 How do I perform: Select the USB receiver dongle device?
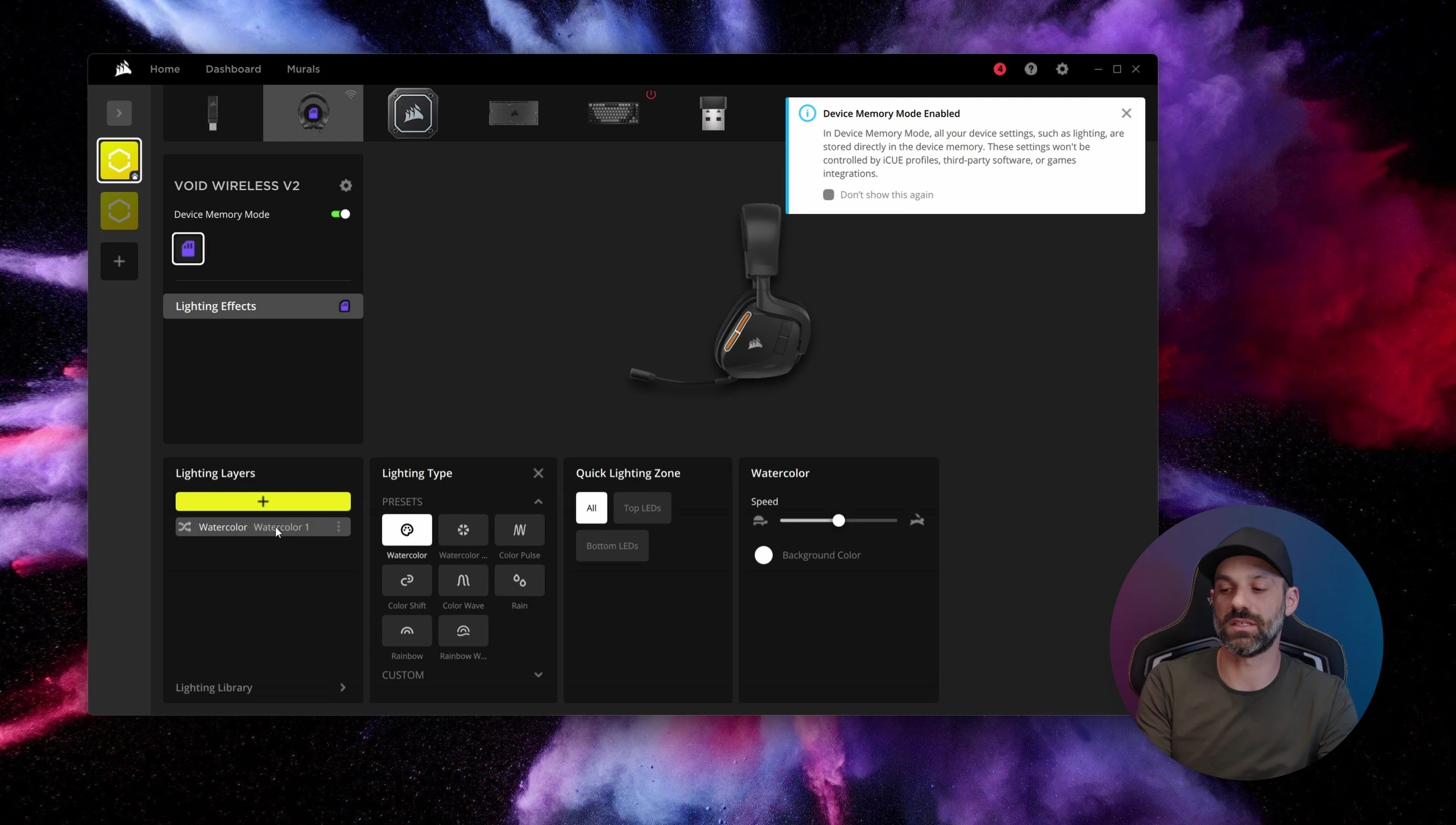coord(713,113)
